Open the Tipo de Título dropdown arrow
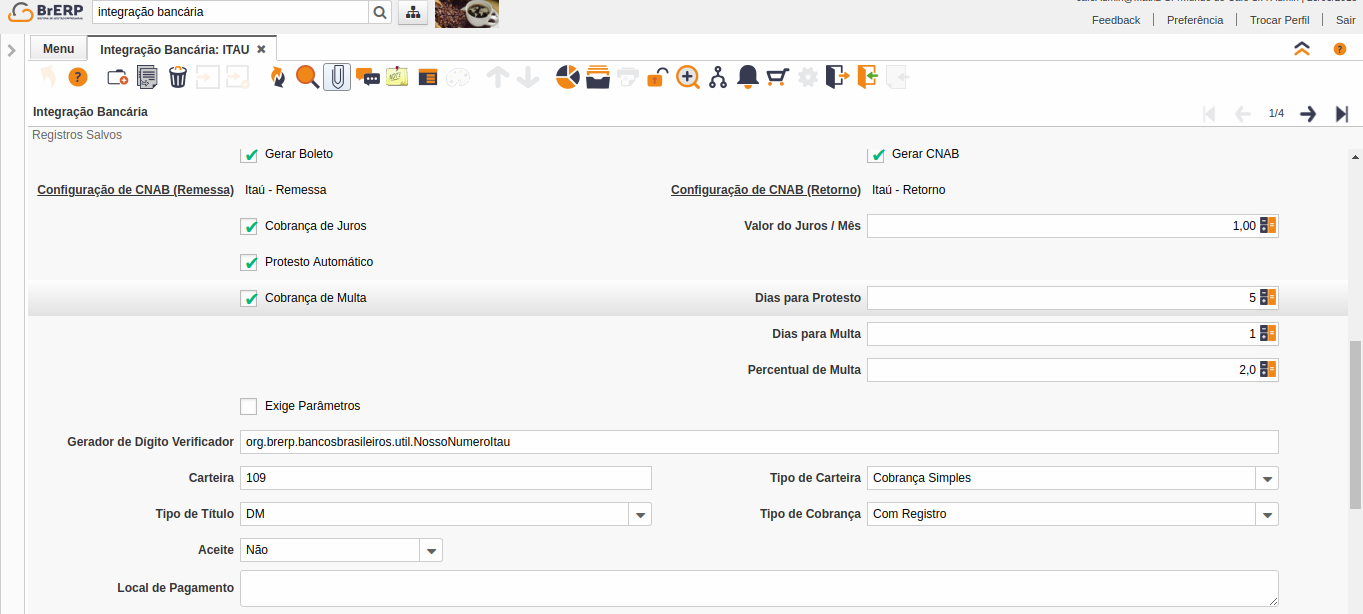Viewport: 1363px width, 614px height. click(640, 514)
